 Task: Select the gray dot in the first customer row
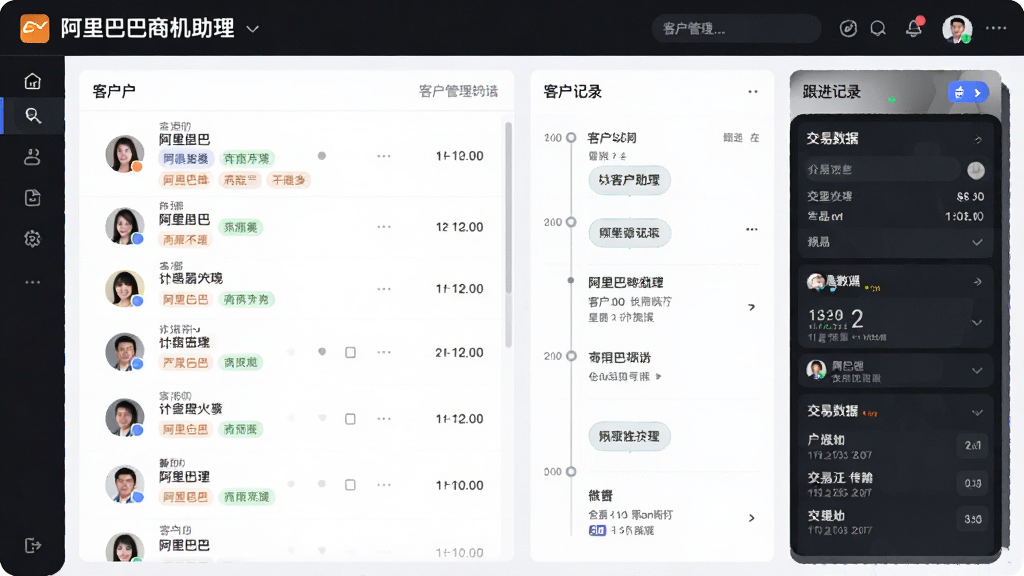tap(322, 156)
